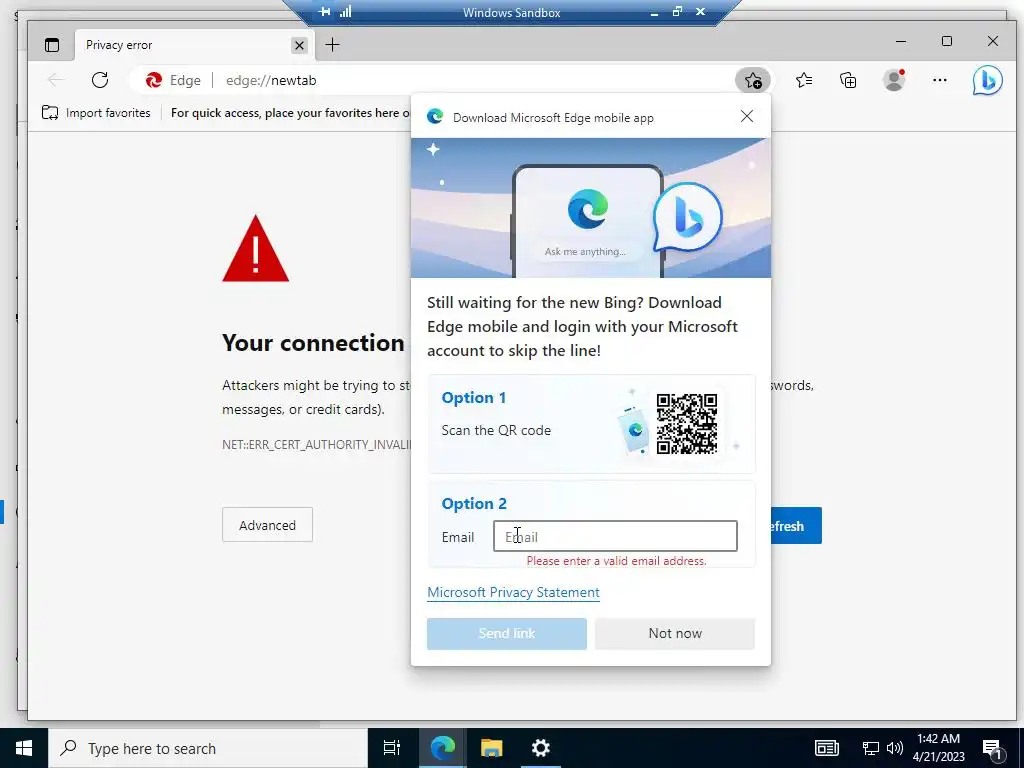Click the Edge icon on taskbar
This screenshot has height=768, width=1024.
[x=442, y=748]
